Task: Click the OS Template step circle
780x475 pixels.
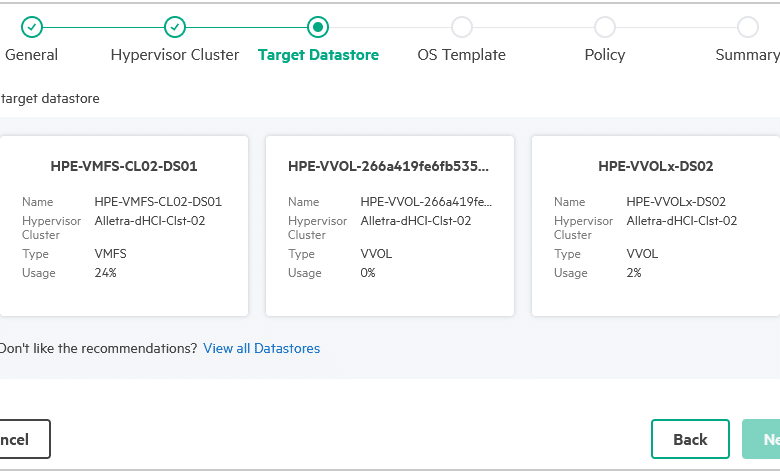Action: click(x=462, y=27)
